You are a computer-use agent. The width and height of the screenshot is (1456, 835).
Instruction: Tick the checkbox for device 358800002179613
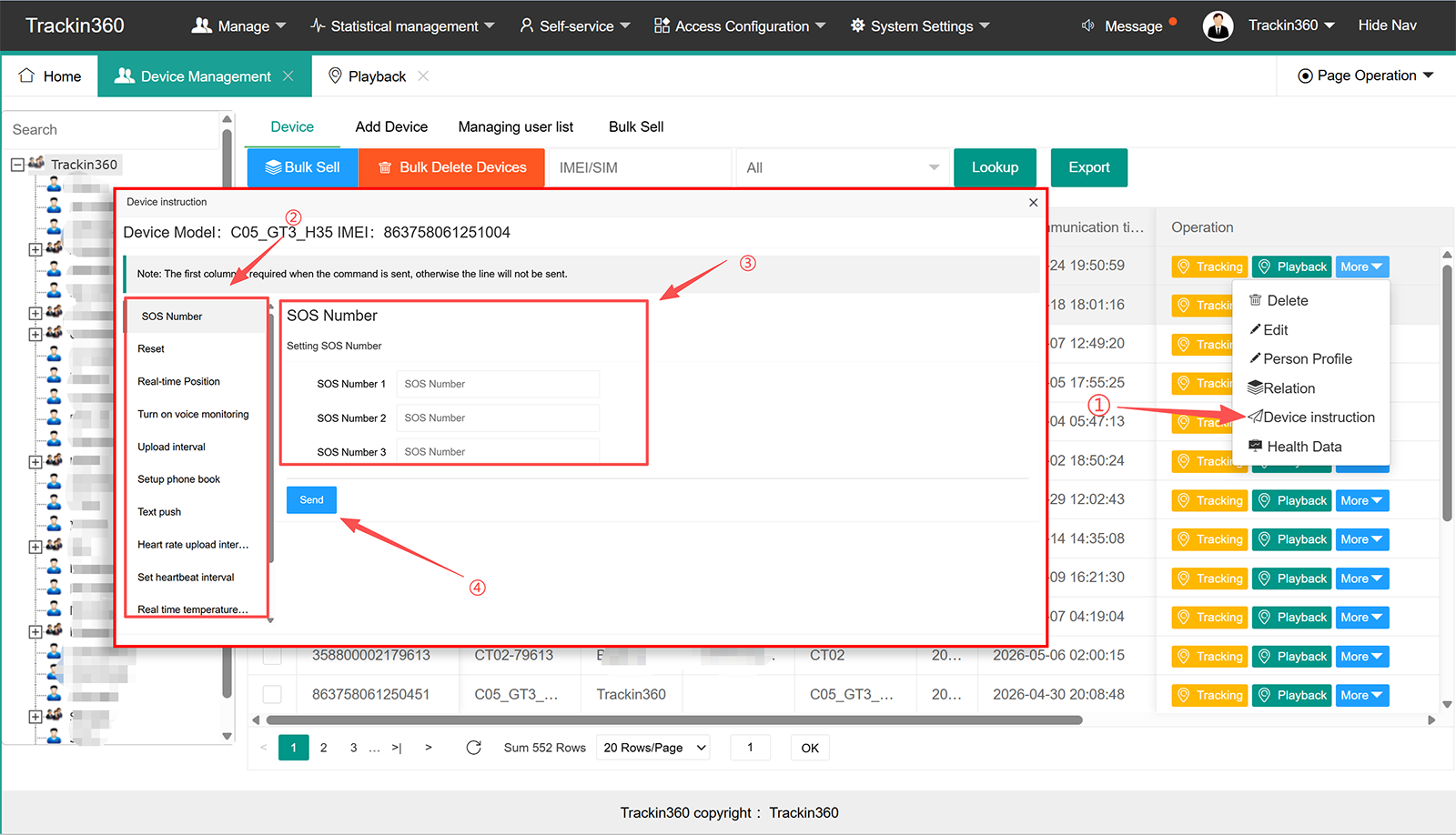pyautogui.click(x=272, y=655)
